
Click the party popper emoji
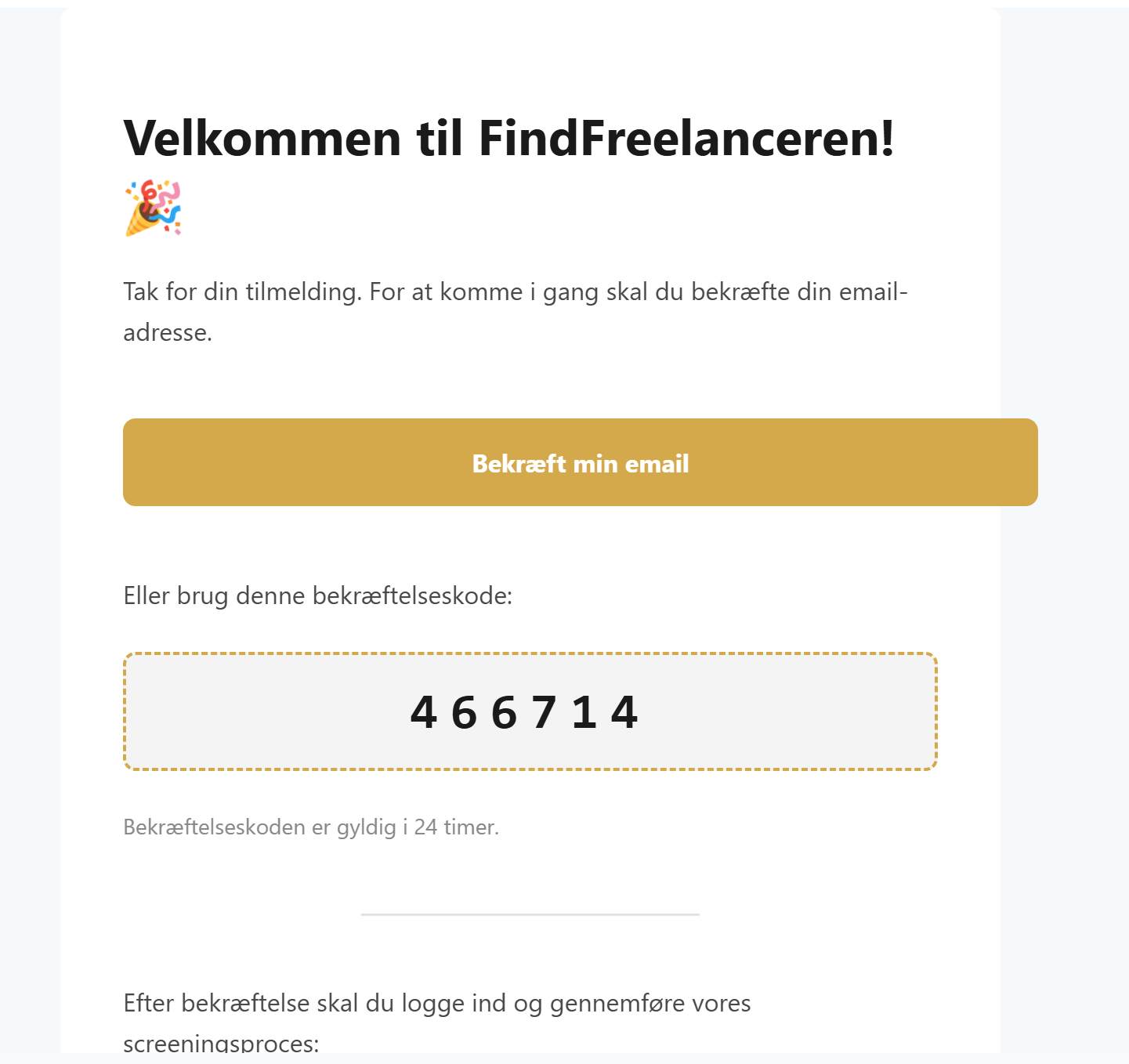(x=154, y=208)
